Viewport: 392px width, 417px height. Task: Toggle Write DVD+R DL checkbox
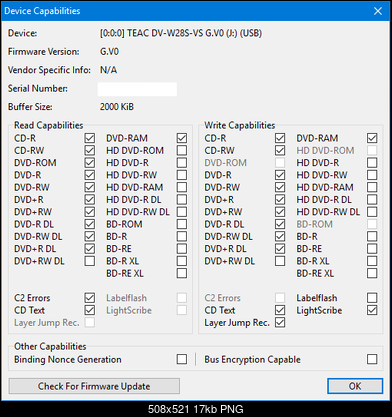click(x=280, y=249)
